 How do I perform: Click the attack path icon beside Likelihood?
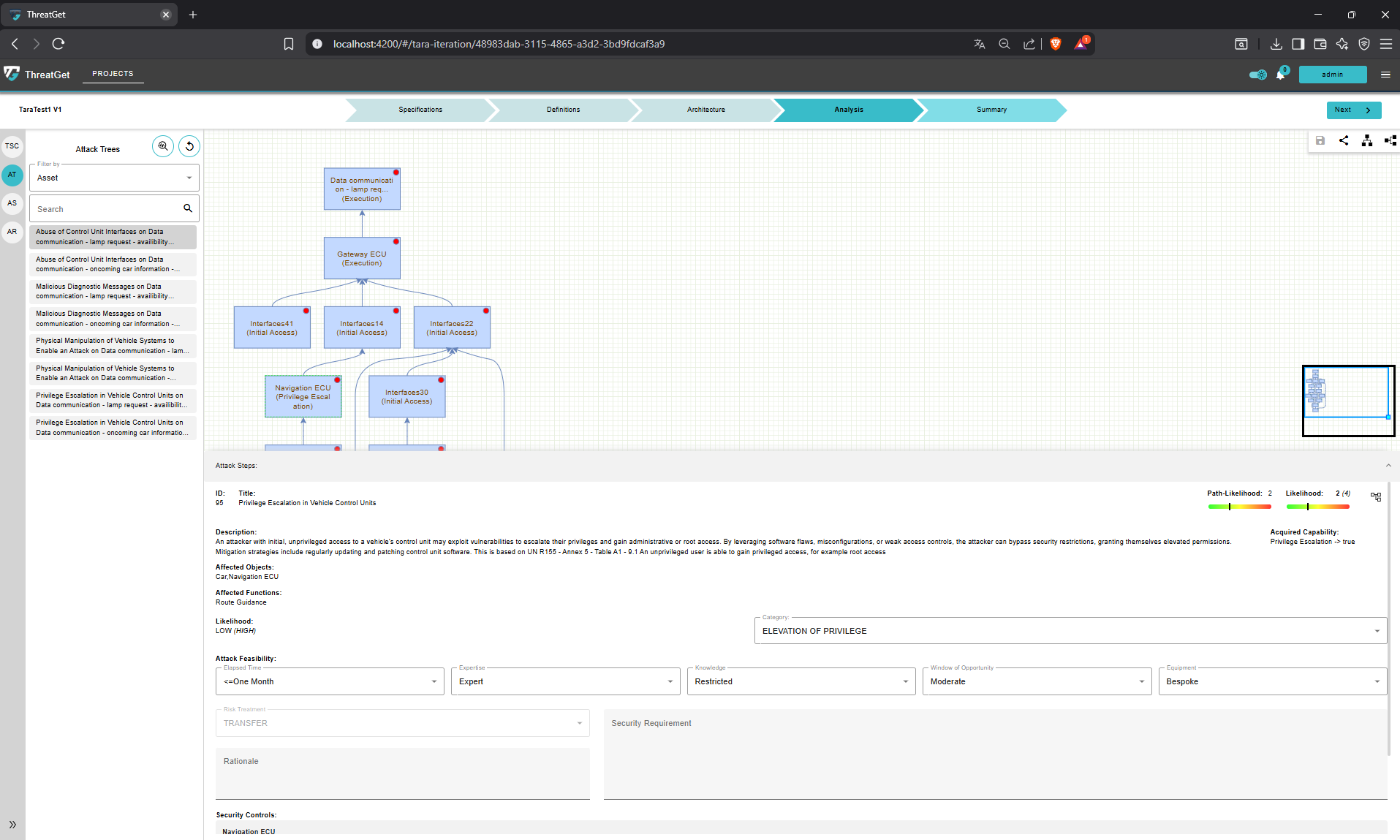coord(1376,497)
